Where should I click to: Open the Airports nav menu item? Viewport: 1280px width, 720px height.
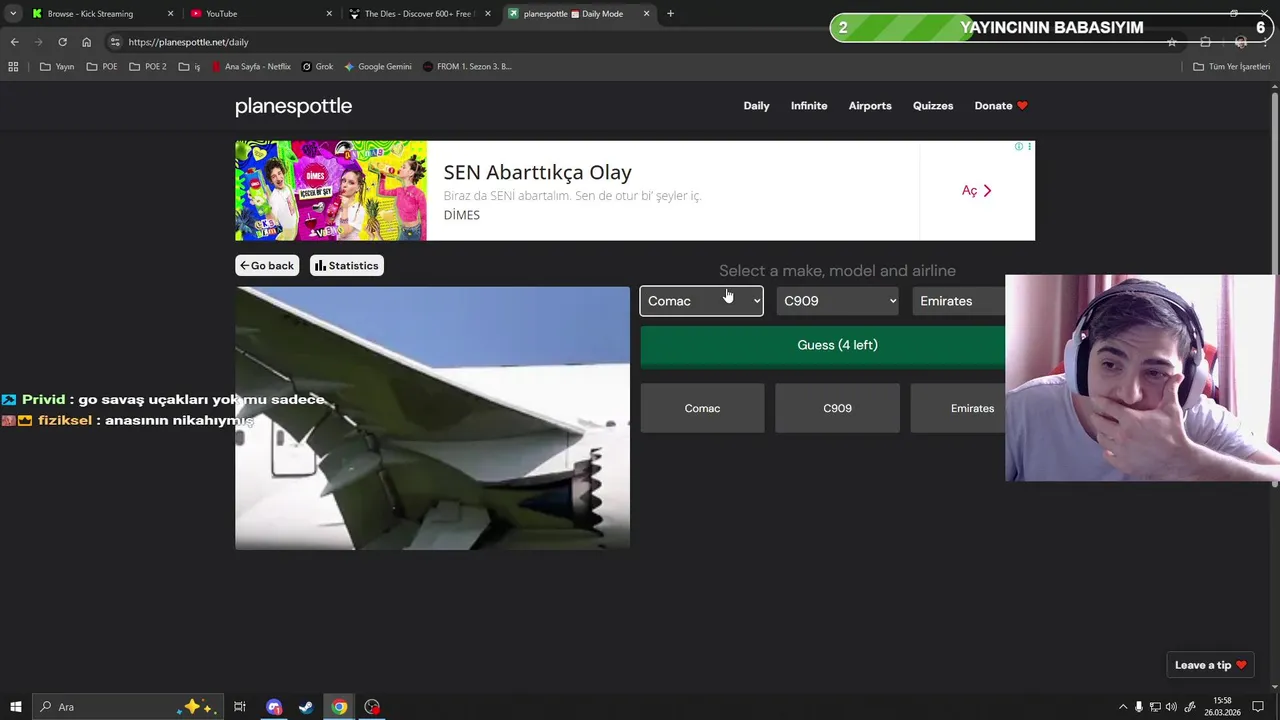(870, 106)
